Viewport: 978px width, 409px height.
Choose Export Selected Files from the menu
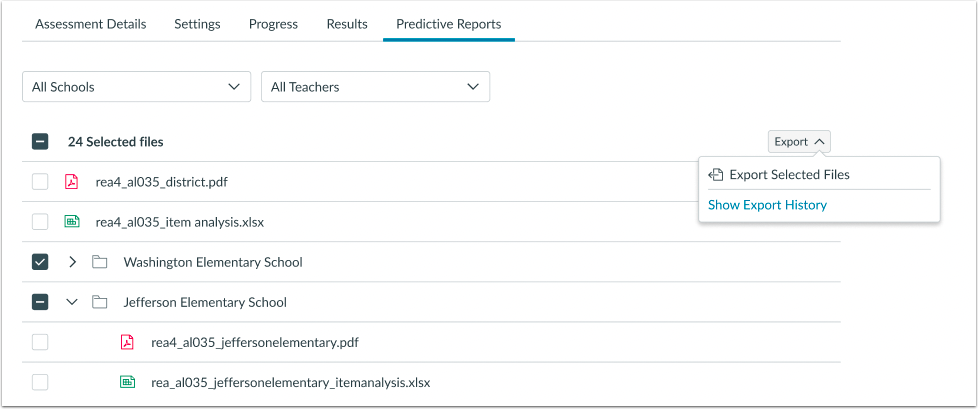[x=789, y=175]
